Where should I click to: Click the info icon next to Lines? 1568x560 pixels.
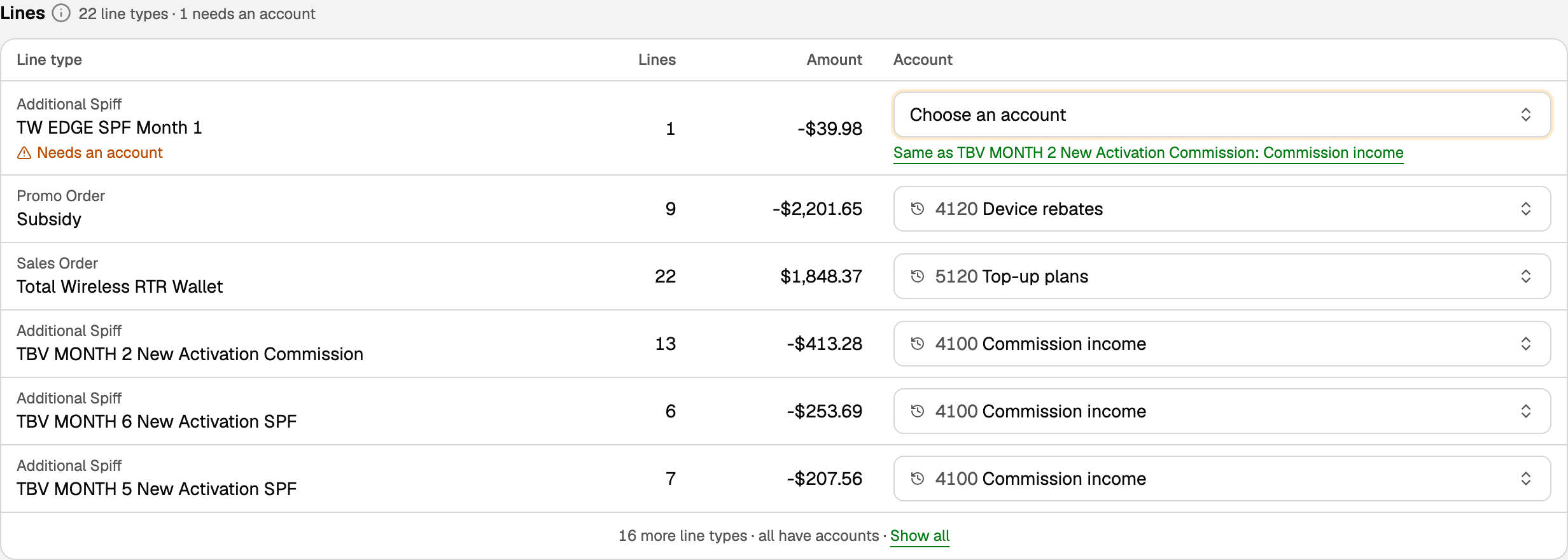click(61, 13)
